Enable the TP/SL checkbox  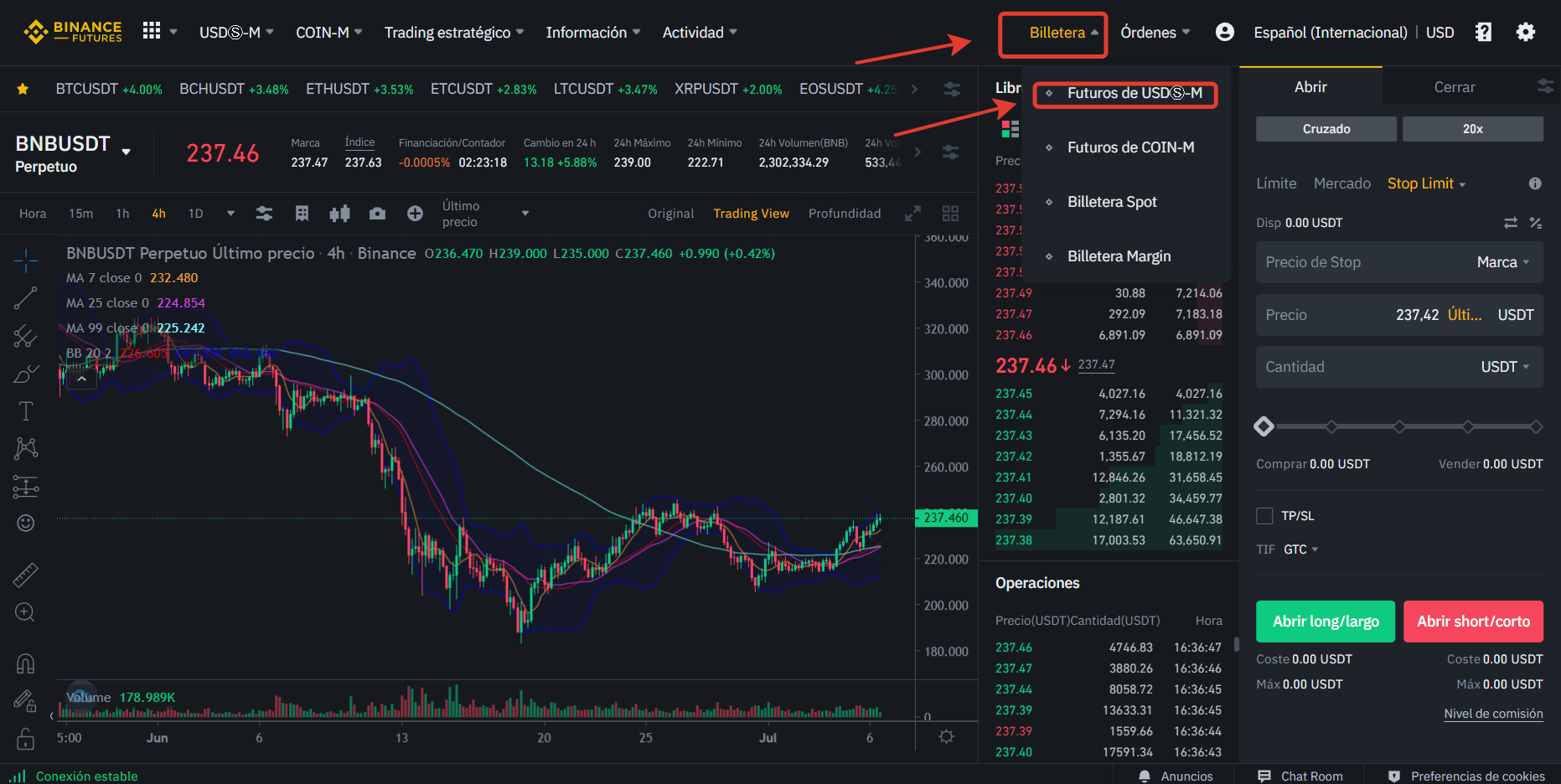pyautogui.click(x=1264, y=516)
